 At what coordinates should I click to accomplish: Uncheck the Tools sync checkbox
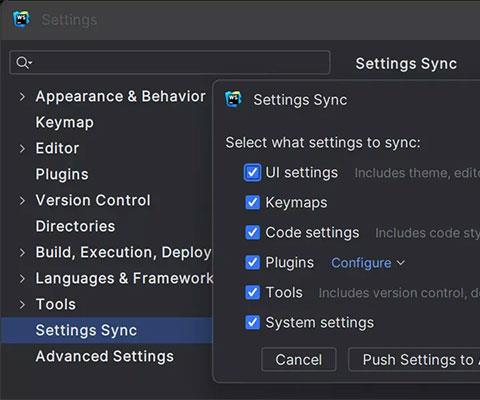pyautogui.click(x=252, y=292)
